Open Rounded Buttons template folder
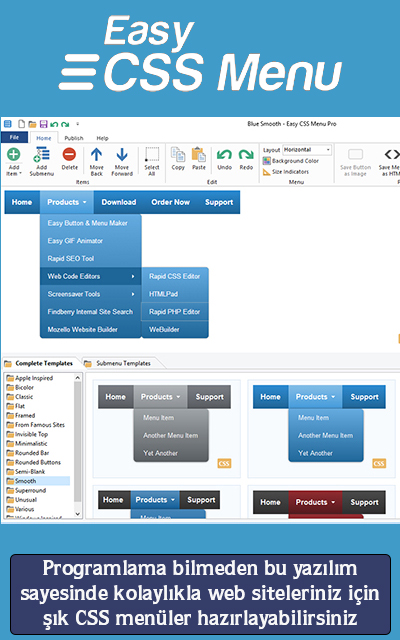Viewport: 400px width, 640px height. click(x=33, y=462)
